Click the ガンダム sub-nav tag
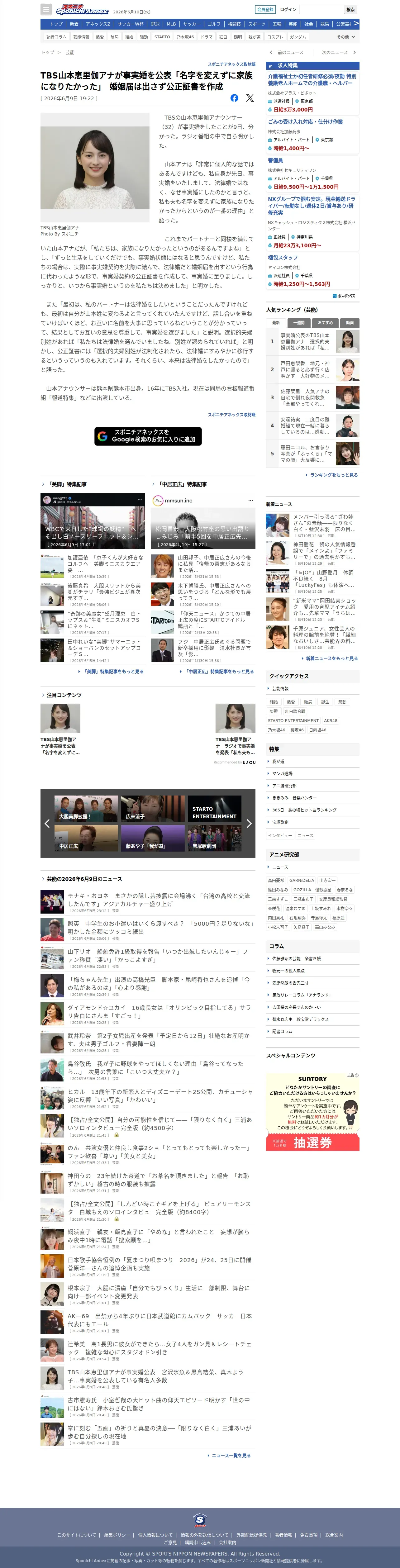Screen dimensions: 400x1568 click(298, 37)
